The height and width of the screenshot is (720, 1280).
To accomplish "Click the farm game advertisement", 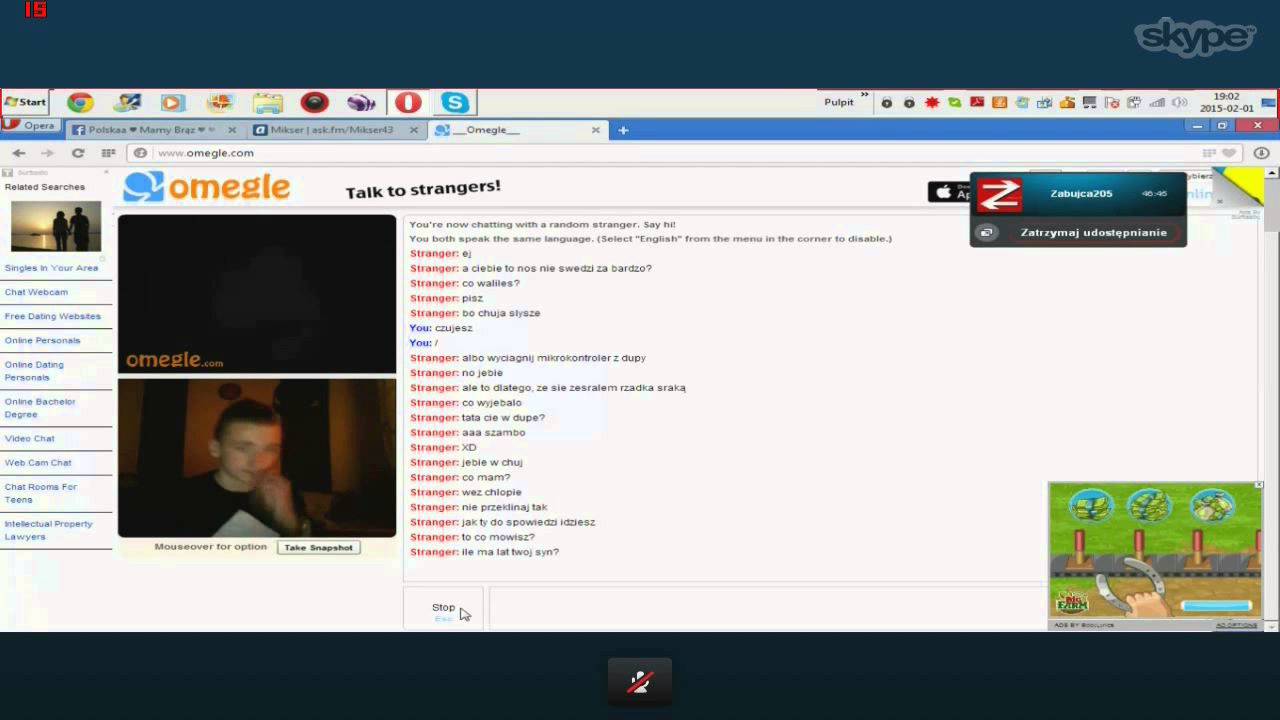I will pyautogui.click(x=1155, y=551).
